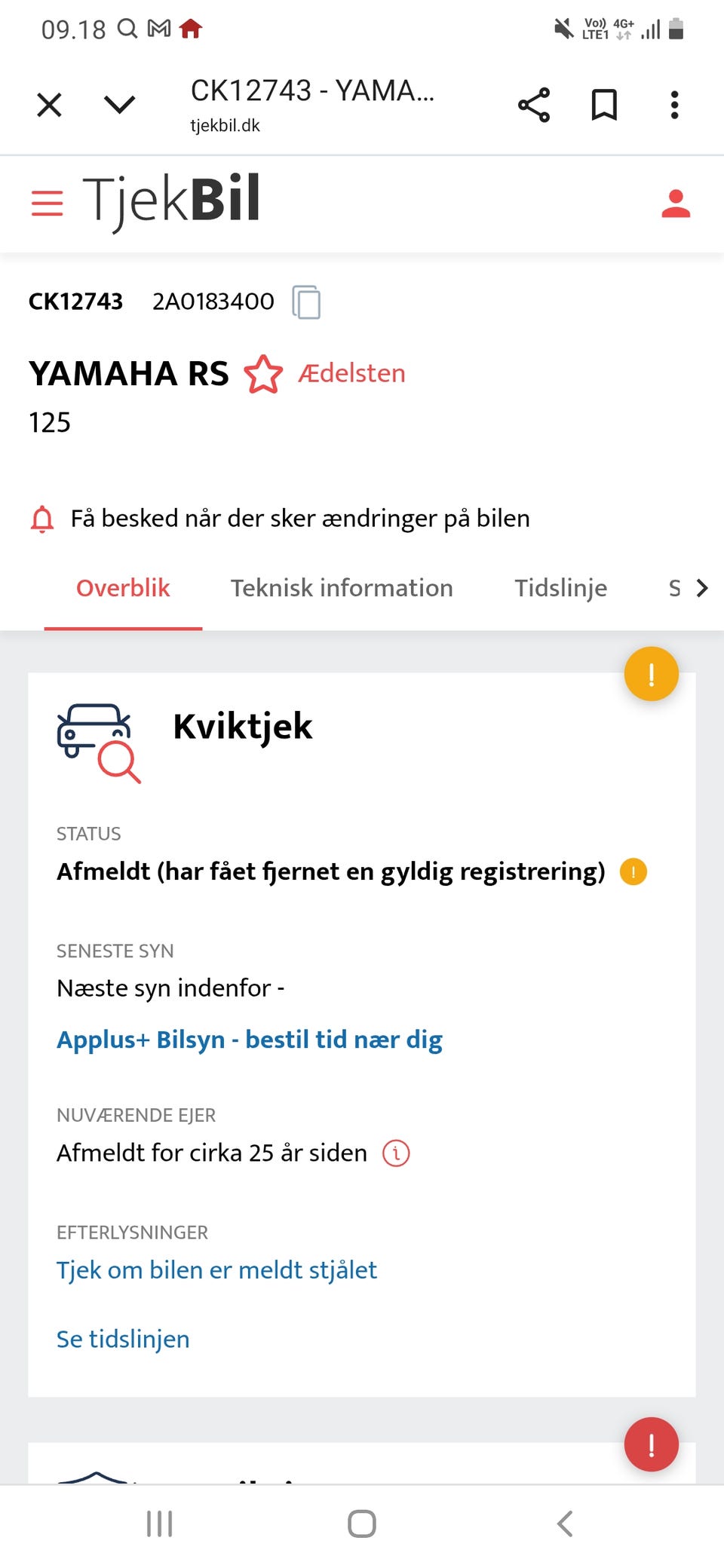The image size is (724, 1568).
Task: Reveal more tabs with the right chevron
Action: [x=702, y=587]
